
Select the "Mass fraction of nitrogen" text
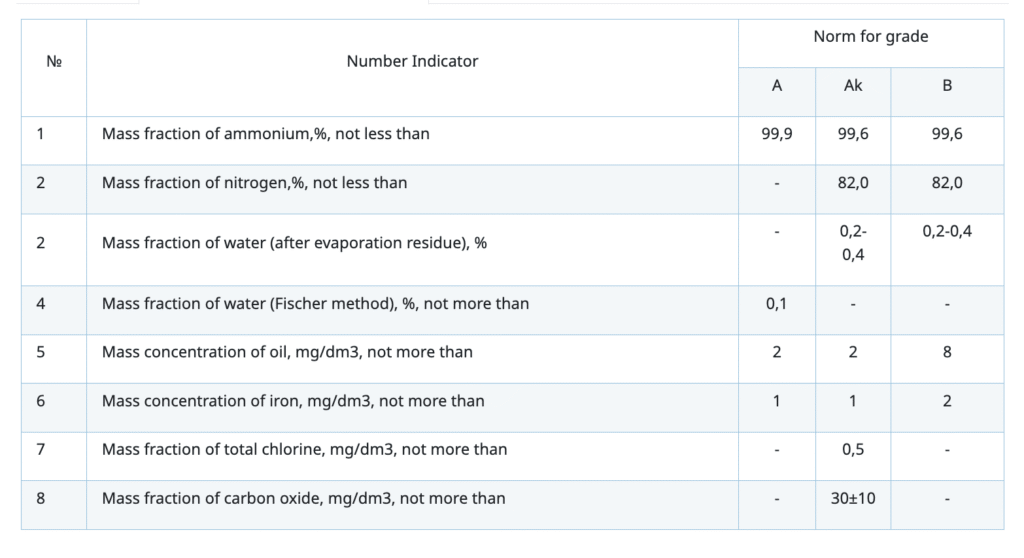point(254,183)
